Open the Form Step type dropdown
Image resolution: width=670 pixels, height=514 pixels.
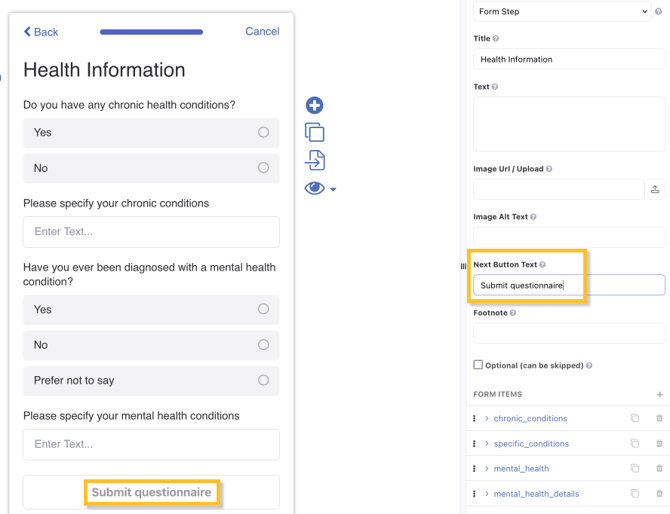point(562,12)
